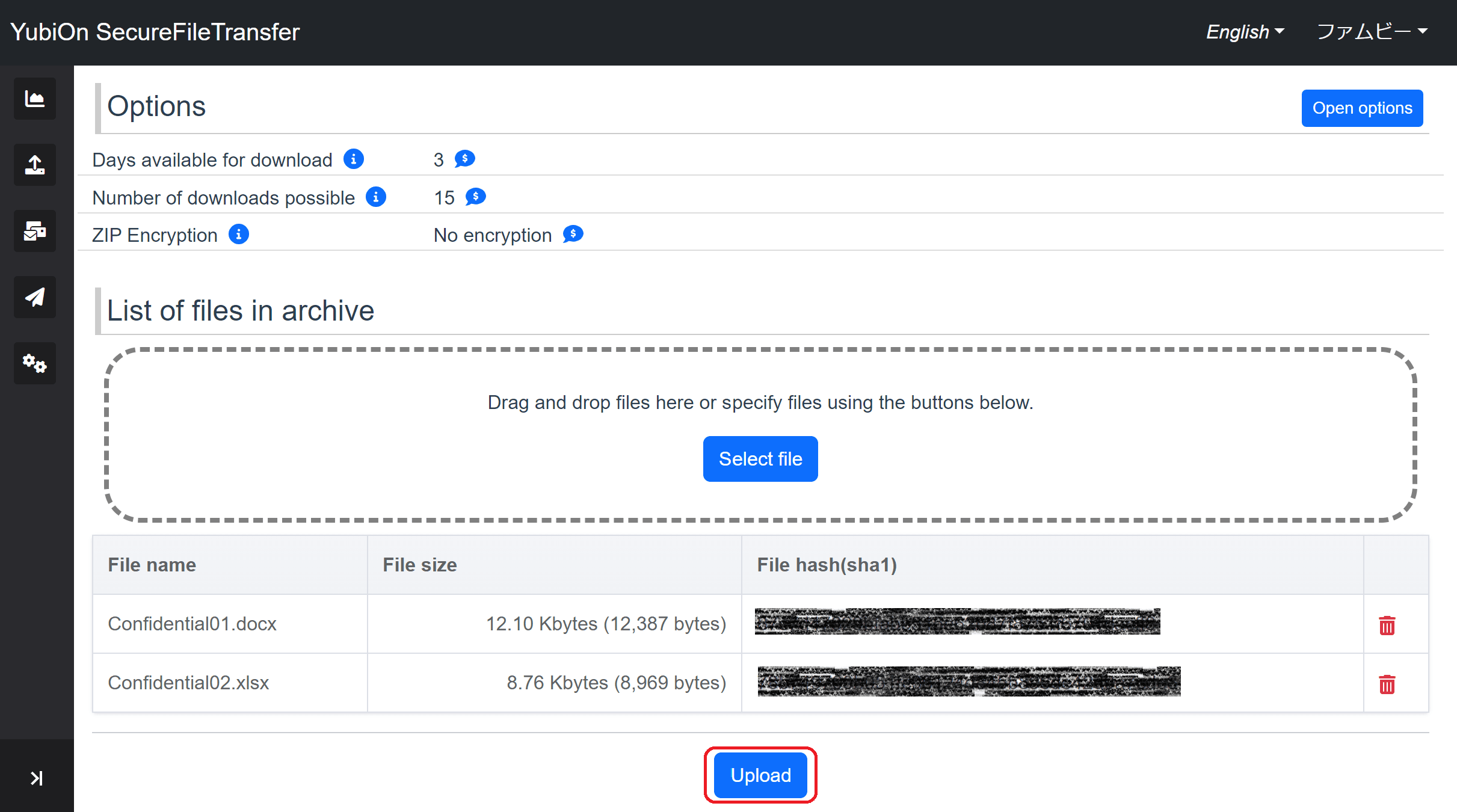Delete Confidential01.docx with the trash icon
The height and width of the screenshot is (812, 1457).
(1387, 626)
